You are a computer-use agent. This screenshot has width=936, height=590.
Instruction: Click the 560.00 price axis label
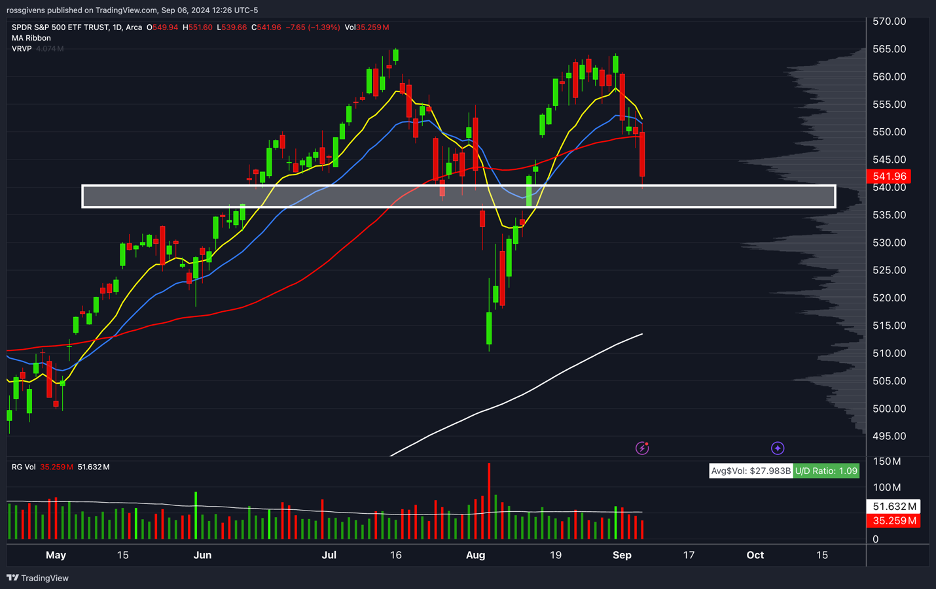(889, 76)
